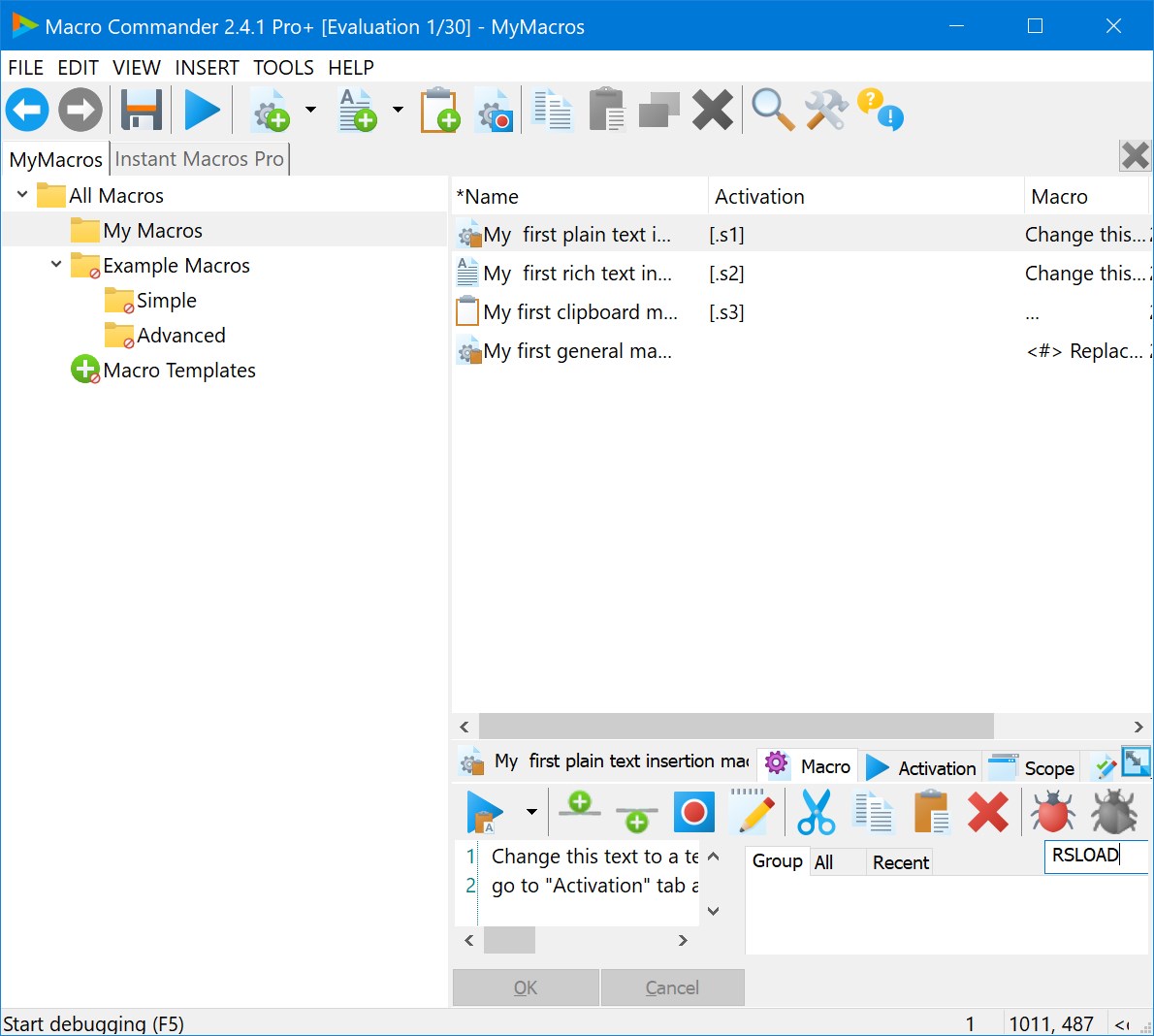Image resolution: width=1154 pixels, height=1036 pixels.
Task: Add a new text macro via A-plus icon
Action: [358, 110]
